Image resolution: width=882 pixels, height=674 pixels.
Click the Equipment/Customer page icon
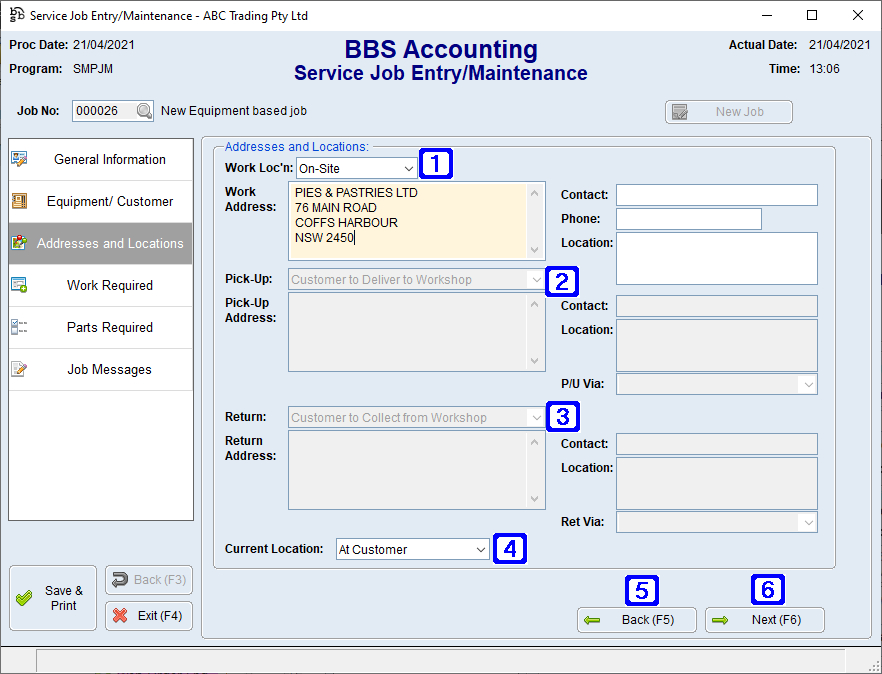tap(20, 201)
